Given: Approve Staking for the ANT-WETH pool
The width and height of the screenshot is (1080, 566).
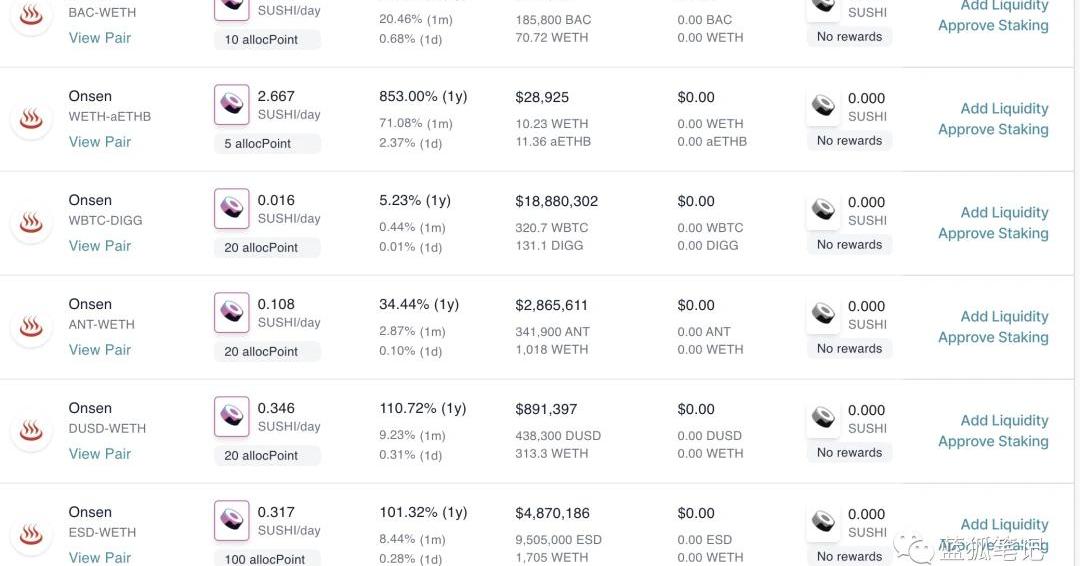Looking at the screenshot, I should point(993,337).
